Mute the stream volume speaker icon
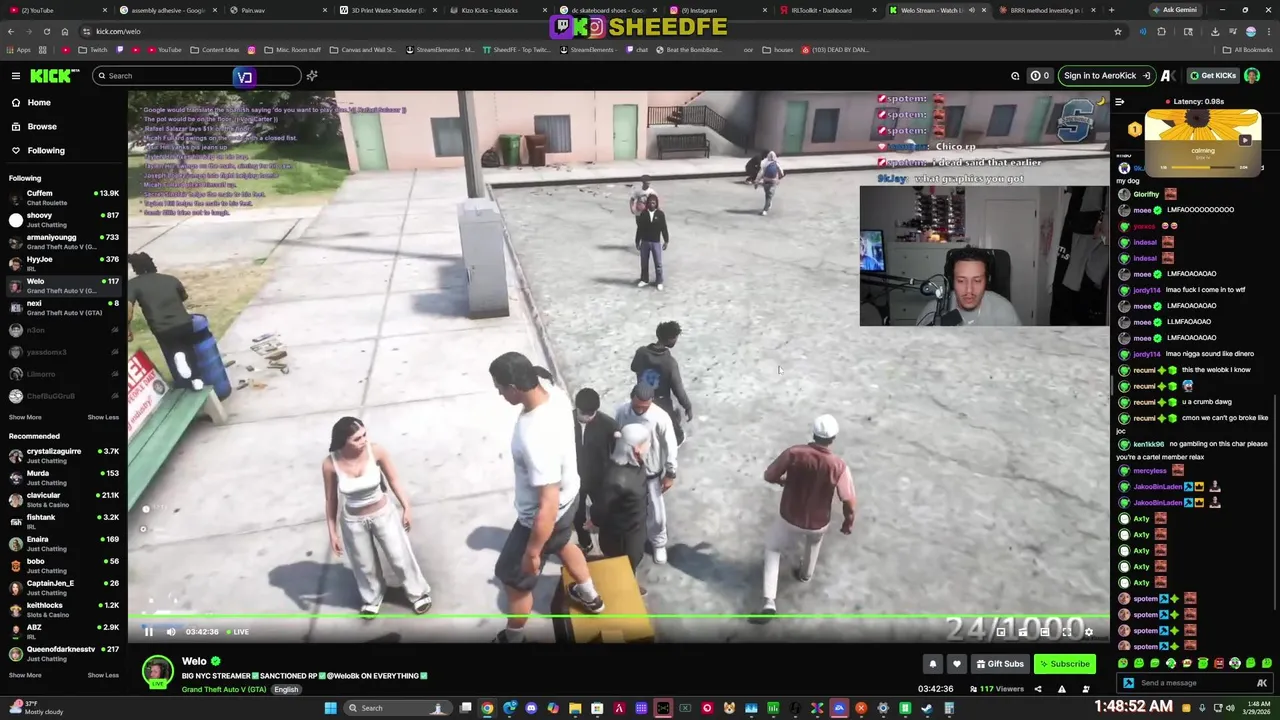The image size is (1280, 720). (x=171, y=631)
